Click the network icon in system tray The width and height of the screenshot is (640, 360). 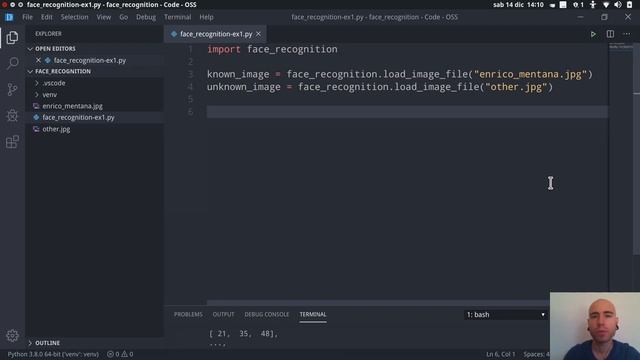tap(606, 4)
